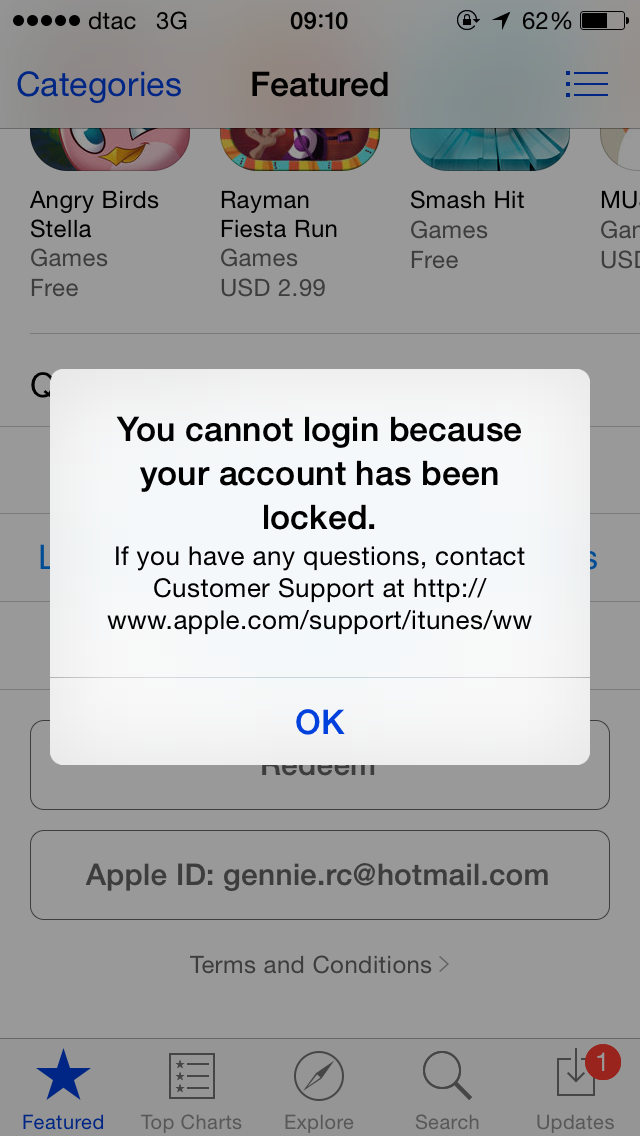
Task: Tap the battery indicator in status bar
Action: (604, 21)
